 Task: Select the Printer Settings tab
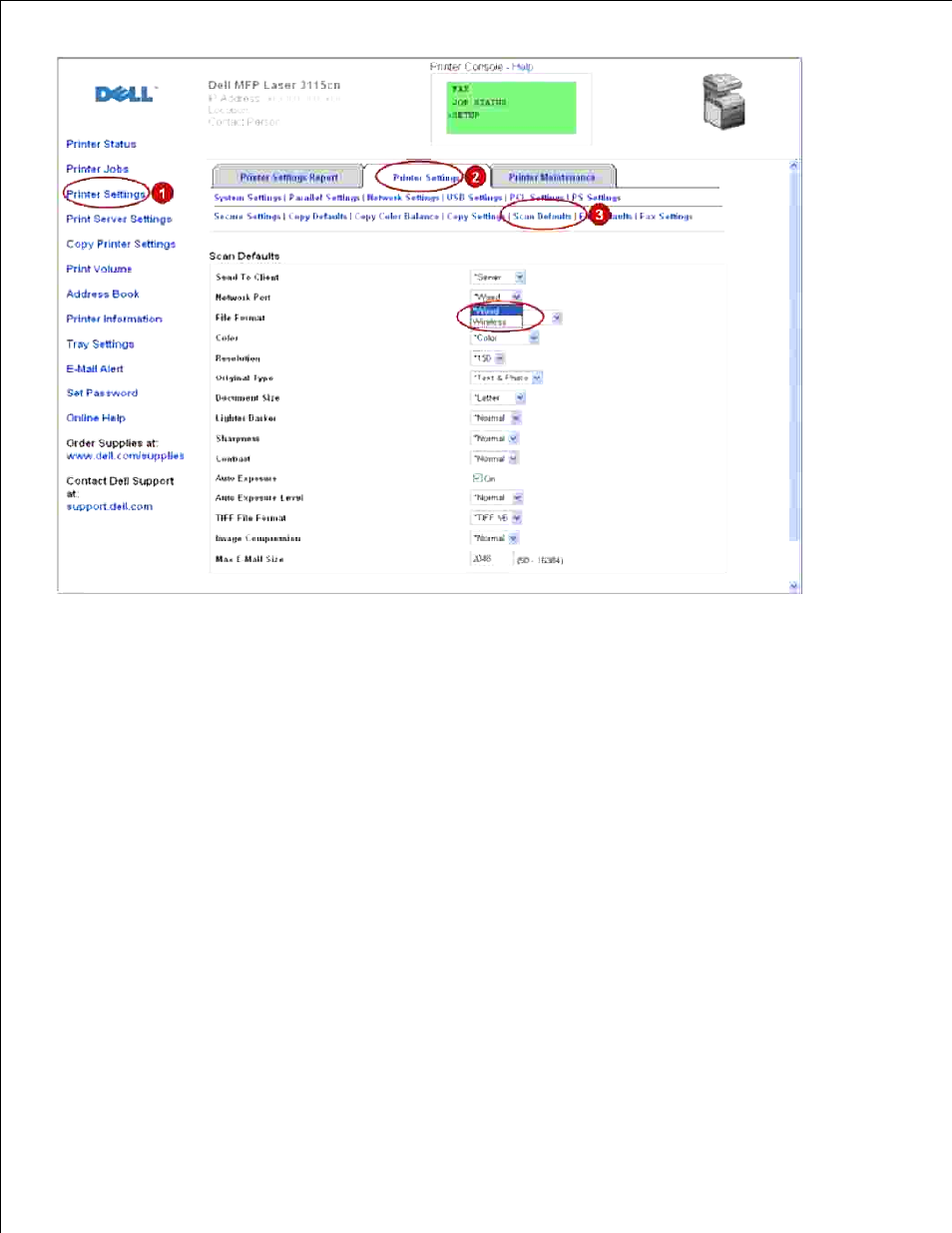(x=425, y=178)
